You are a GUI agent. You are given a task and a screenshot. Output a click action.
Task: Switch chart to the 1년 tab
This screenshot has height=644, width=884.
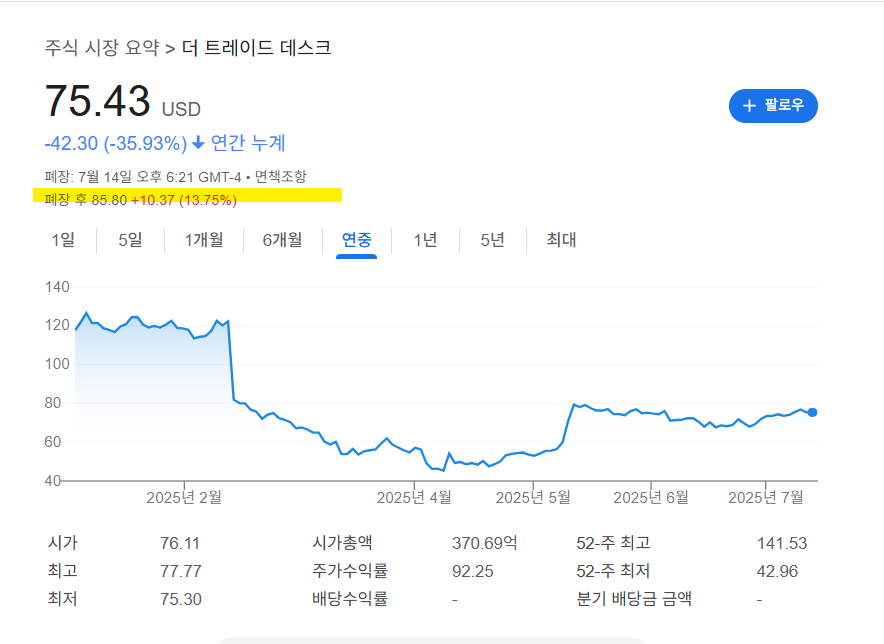point(425,240)
